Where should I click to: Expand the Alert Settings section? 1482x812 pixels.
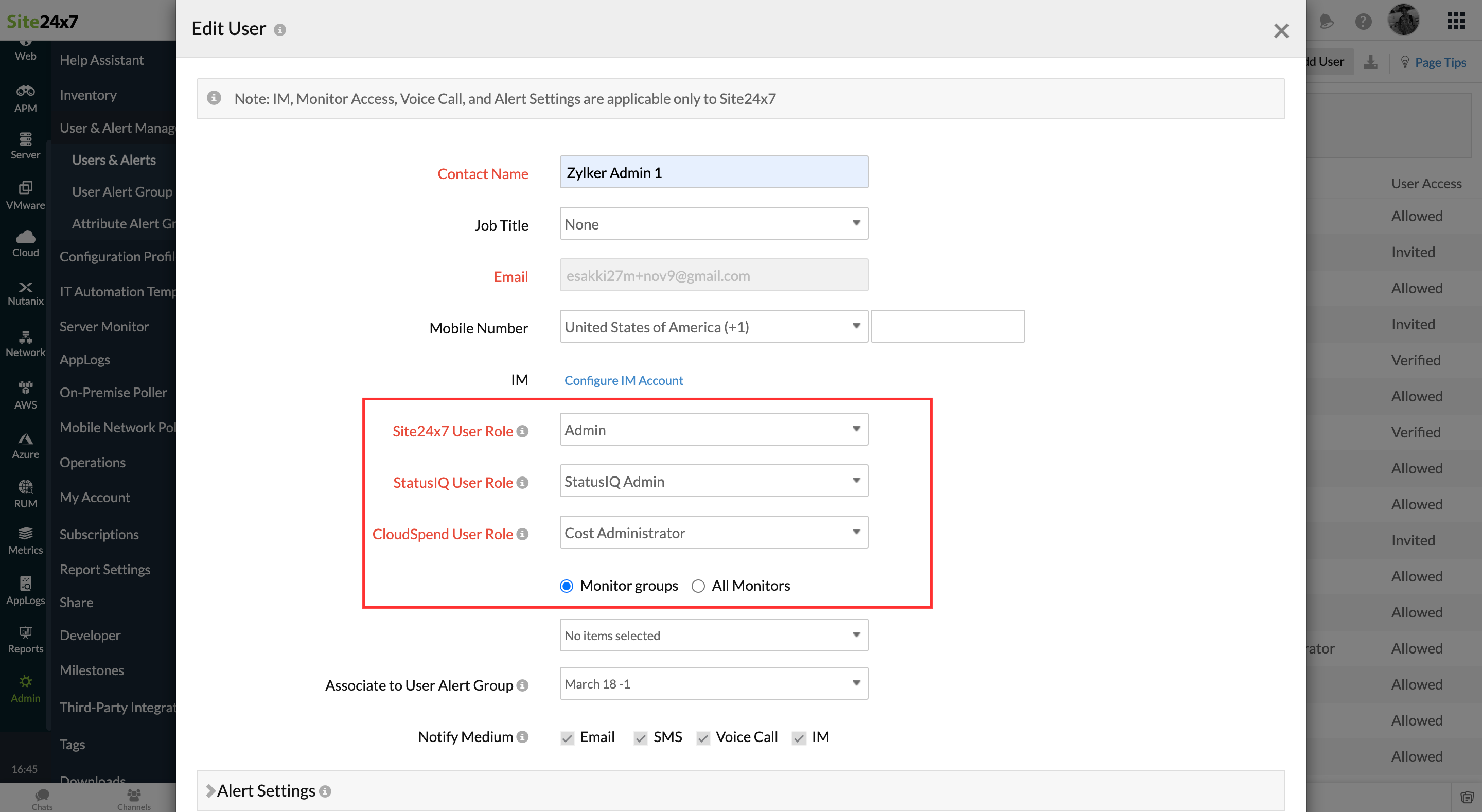click(x=267, y=791)
